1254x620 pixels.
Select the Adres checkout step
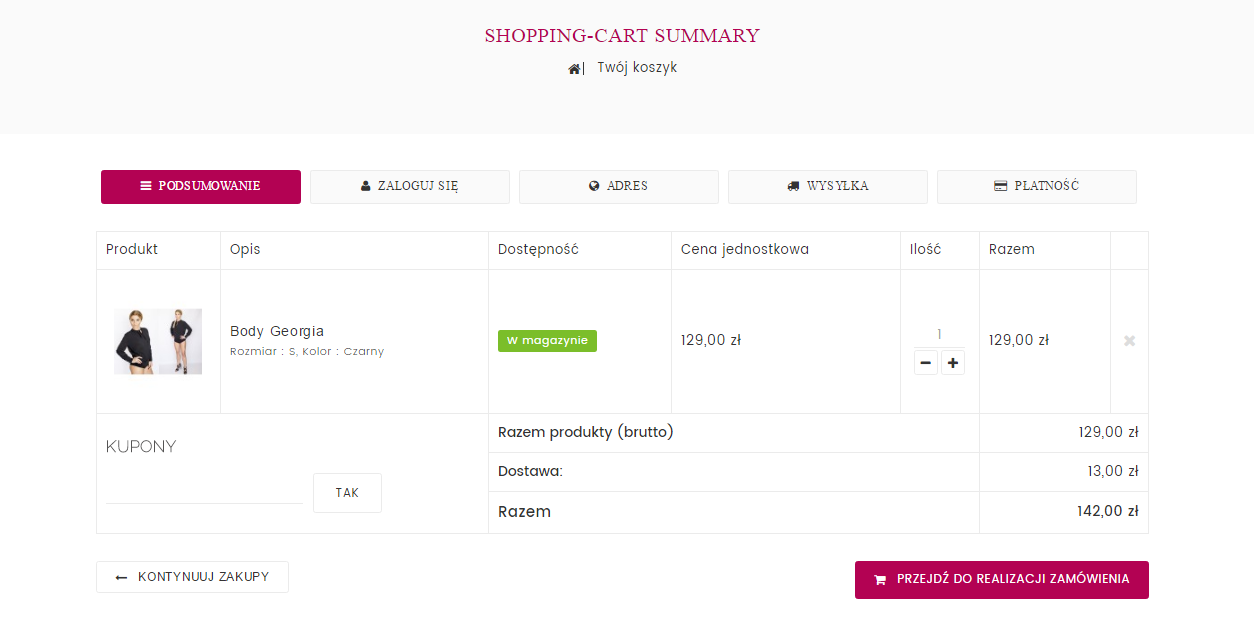click(x=618, y=187)
